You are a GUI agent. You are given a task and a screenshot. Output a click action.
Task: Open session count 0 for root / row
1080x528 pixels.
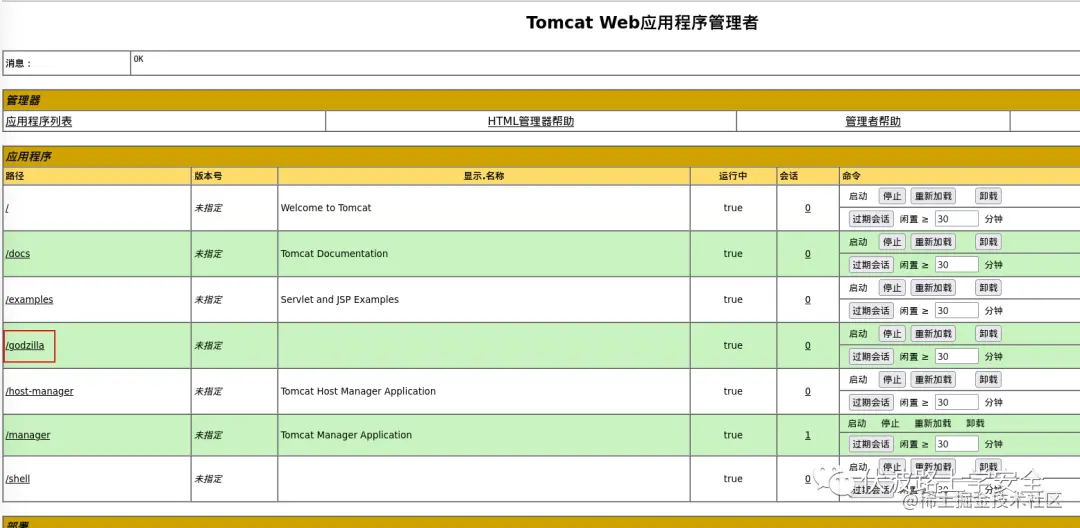(x=808, y=208)
